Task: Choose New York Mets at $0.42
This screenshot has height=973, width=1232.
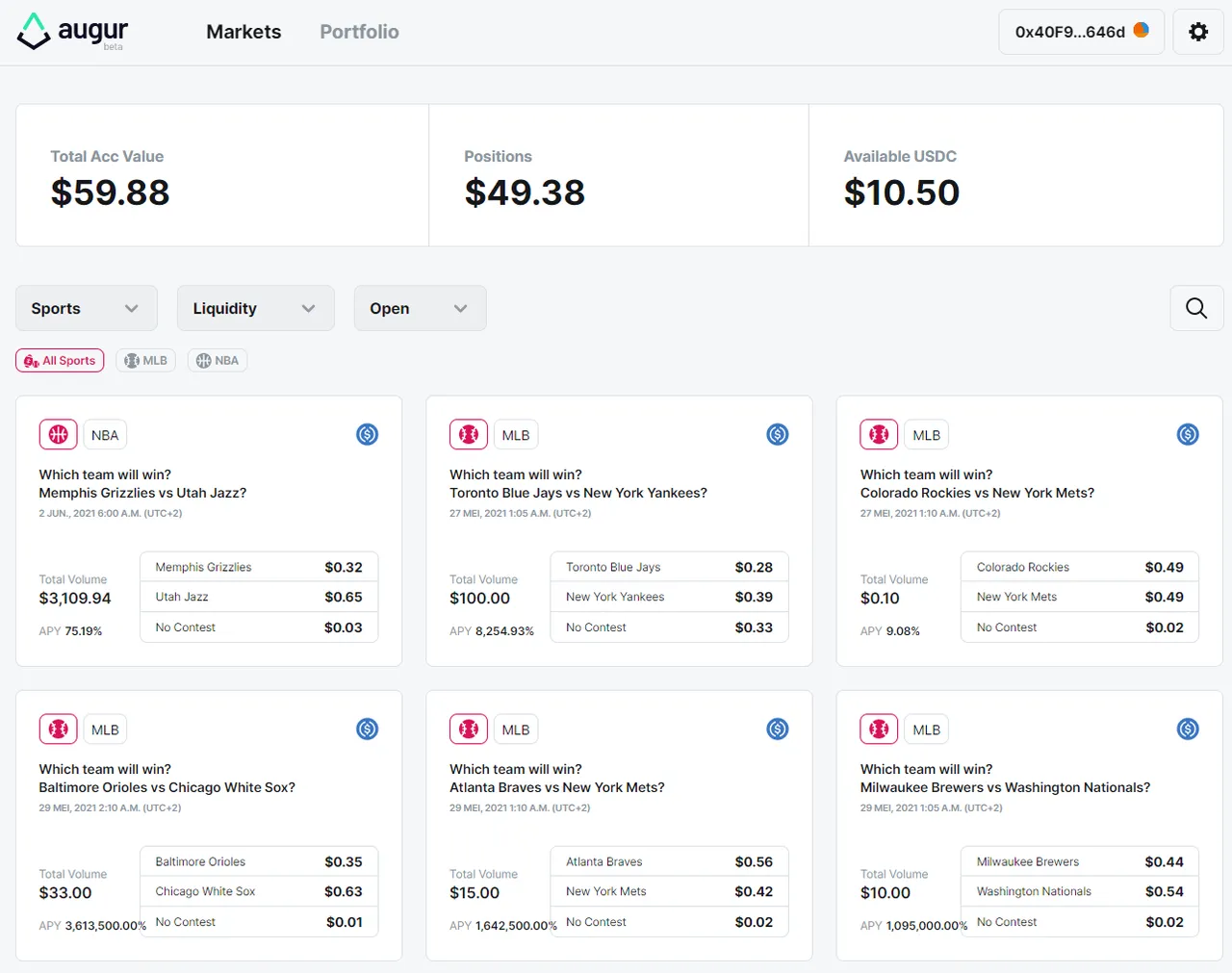Action: (669, 891)
